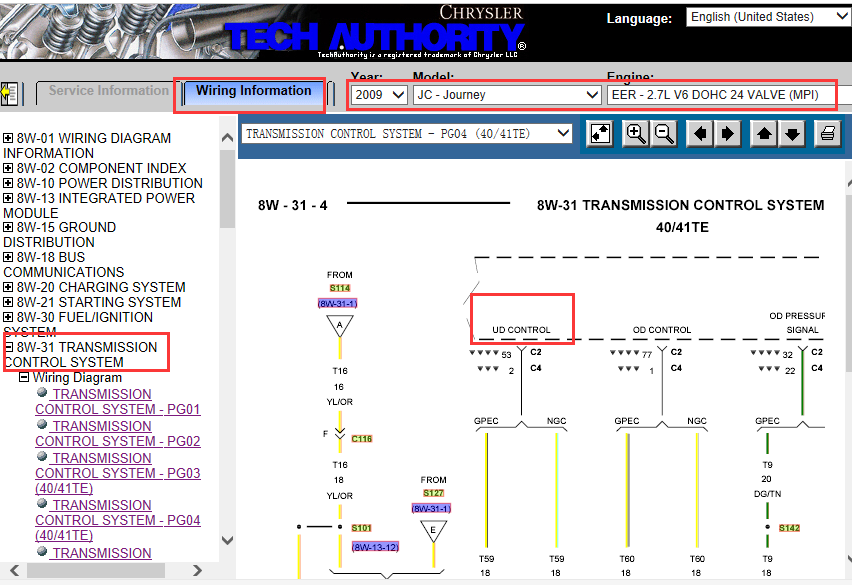
Task: Open Transmission Control System - PG01 link
Action: click(x=118, y=401)
